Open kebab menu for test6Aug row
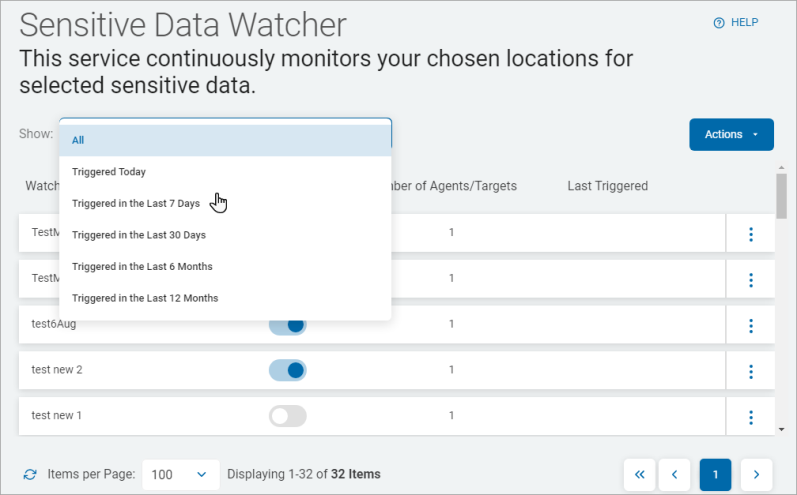The height and width of the screenshot is (495, 797). [x=750, y=325]
